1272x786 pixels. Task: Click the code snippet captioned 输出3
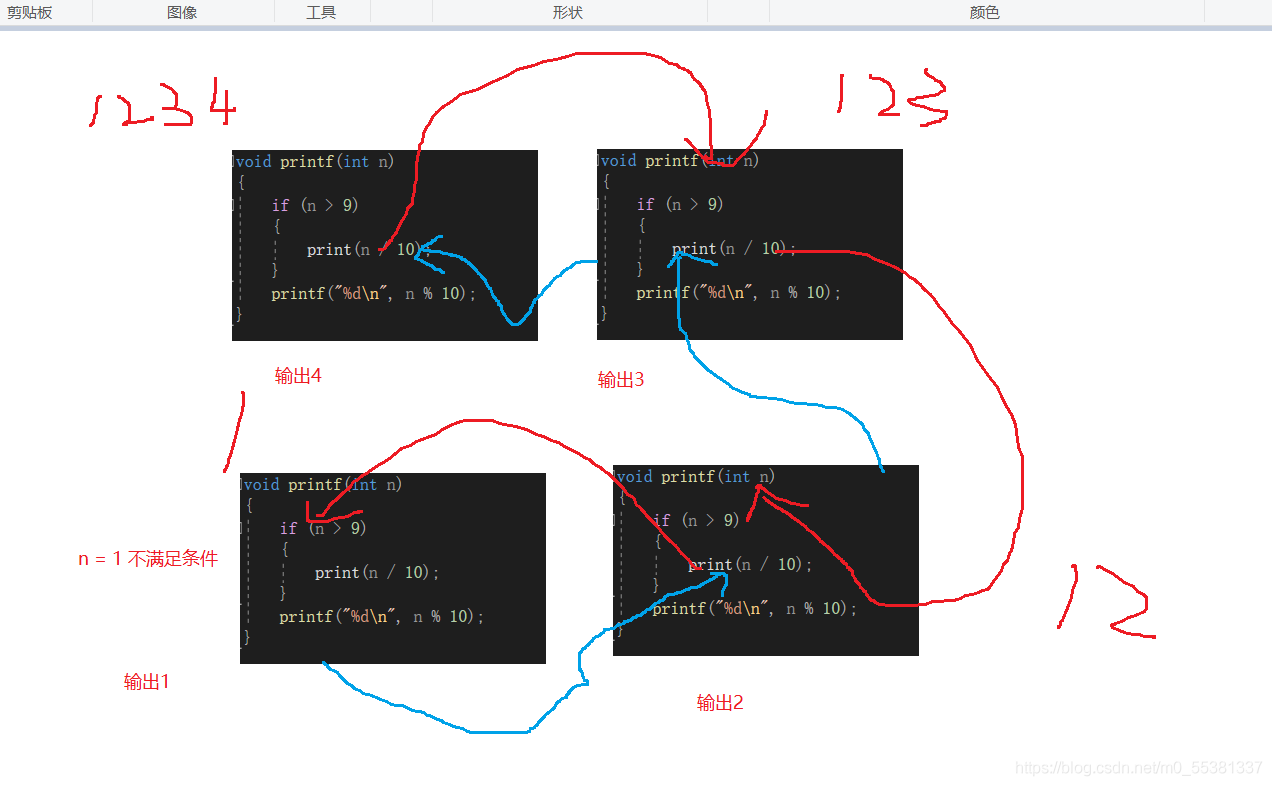coord(750,244)
